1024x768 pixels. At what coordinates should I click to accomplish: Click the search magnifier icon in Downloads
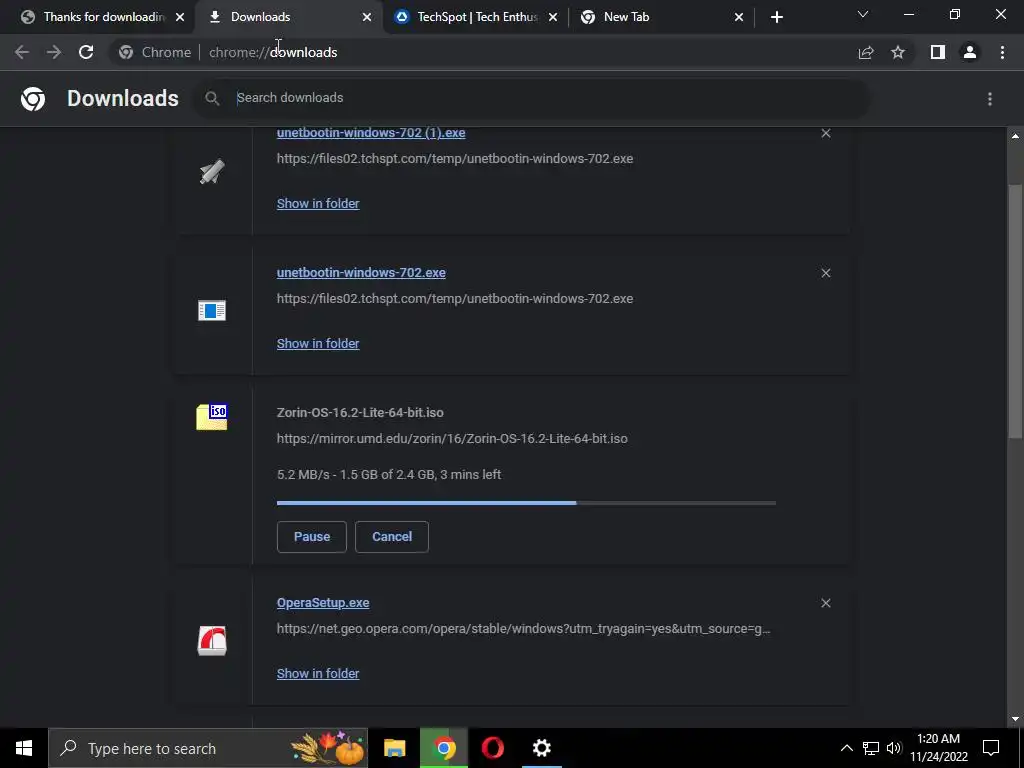point(212,99)
